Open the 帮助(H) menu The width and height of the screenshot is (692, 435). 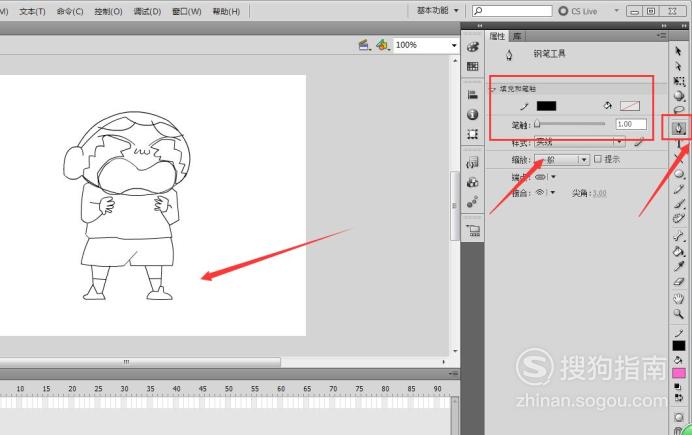coord(226,11)
